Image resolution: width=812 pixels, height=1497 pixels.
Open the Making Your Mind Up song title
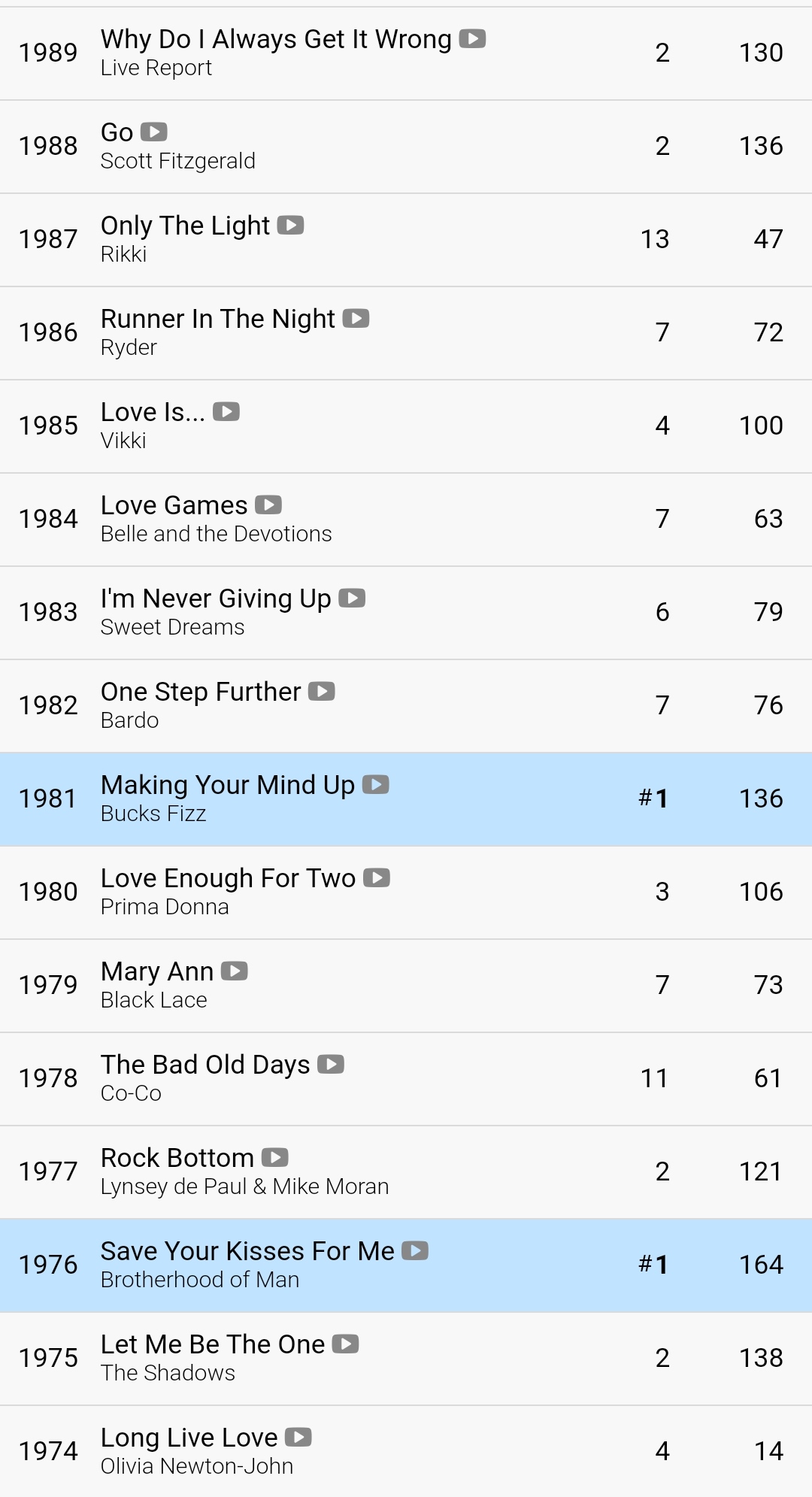pyautogui.click(x=228, y=785)
